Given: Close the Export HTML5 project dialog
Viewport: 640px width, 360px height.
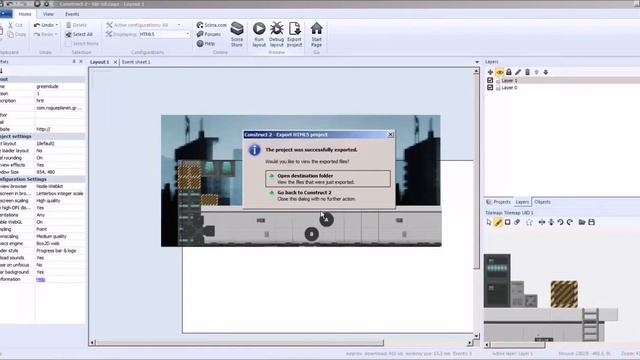Looking at the screenshot, I should [x=390, y=134].
